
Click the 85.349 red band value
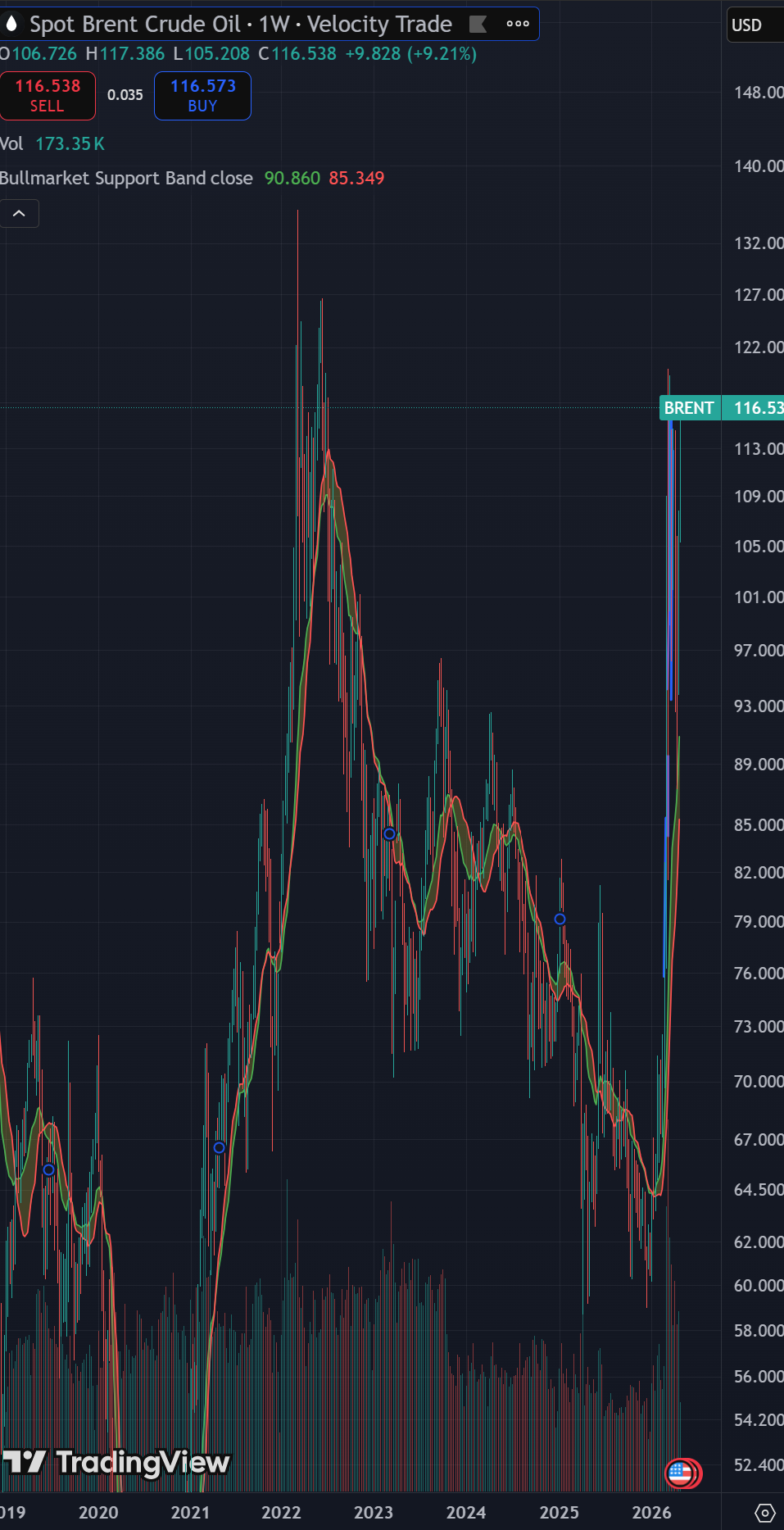(x=356, y=178)
